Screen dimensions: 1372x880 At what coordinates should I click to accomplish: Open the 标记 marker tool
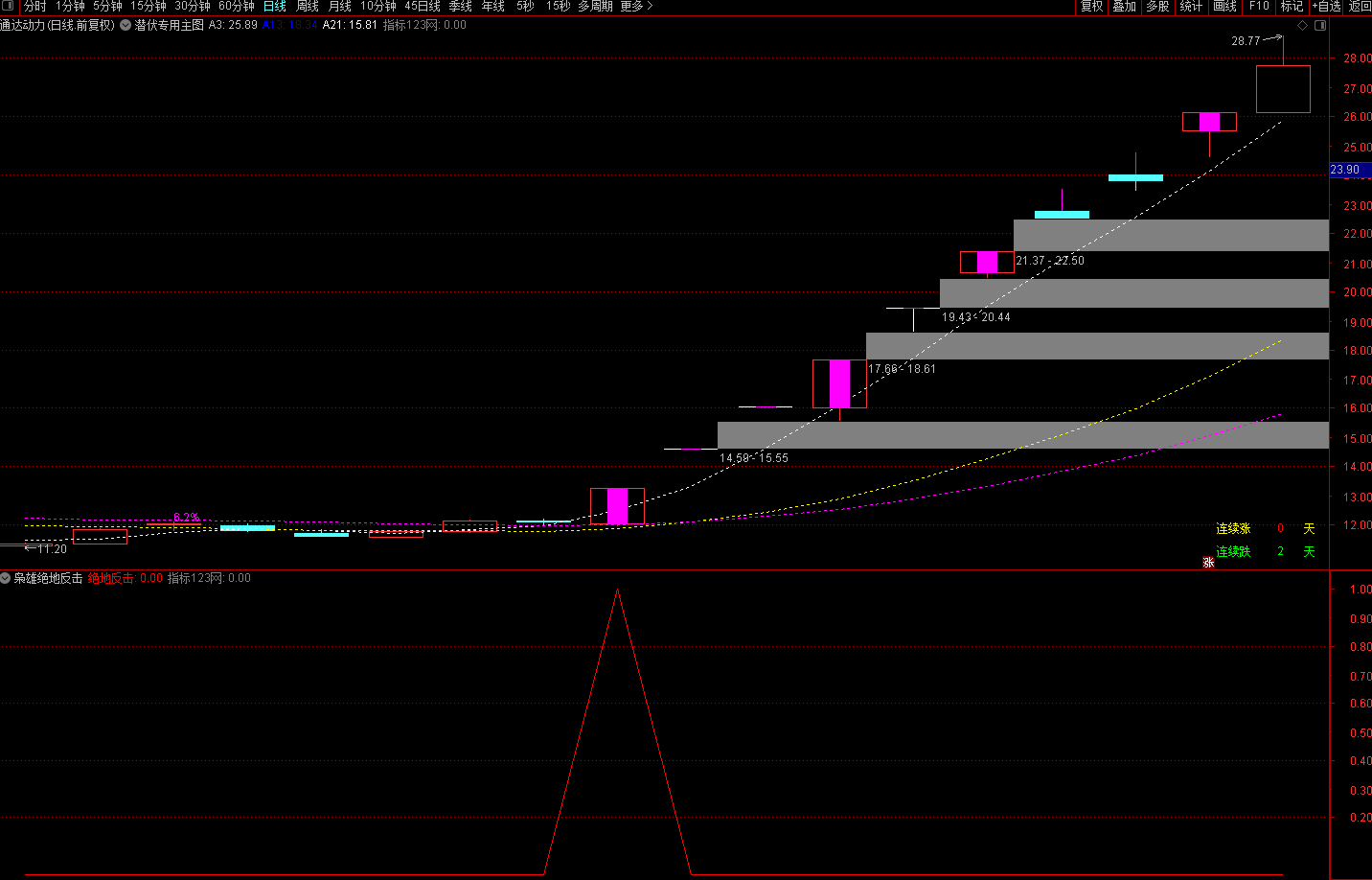(1292, 6)
